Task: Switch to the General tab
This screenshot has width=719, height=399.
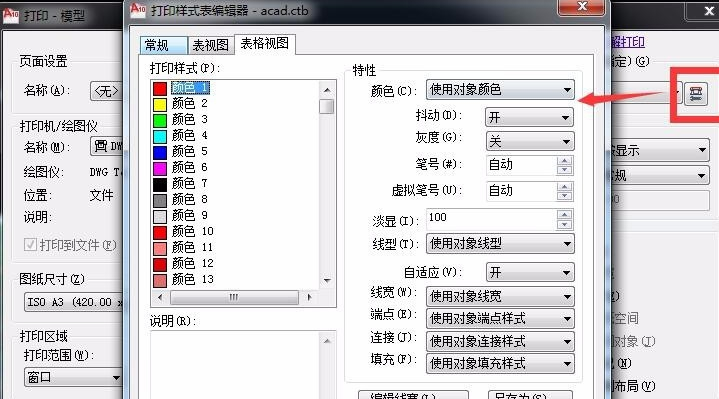Action: click(163, 45)
